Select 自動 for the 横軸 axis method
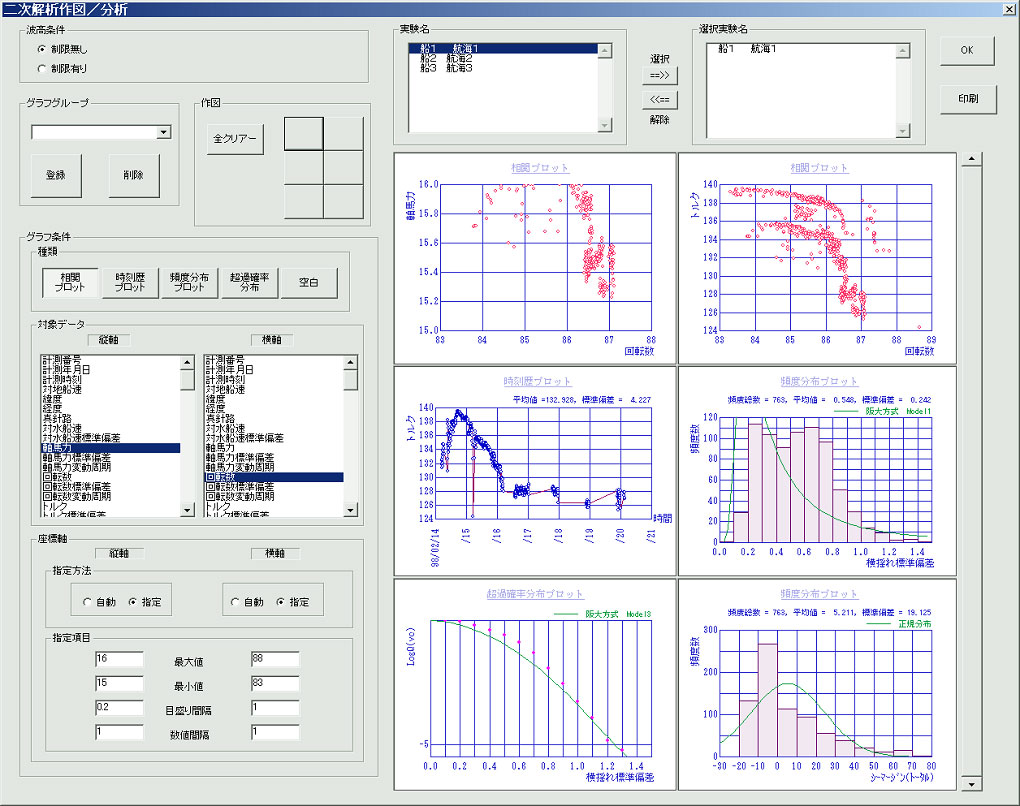The height and width of the screenshot is (806, 1020). pyautogui.click(x=235, y=602)
